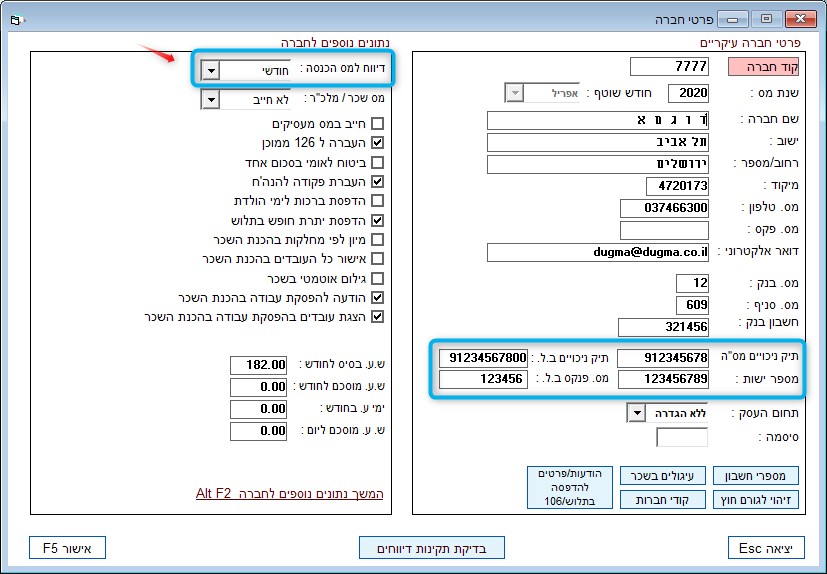Uncheck הצגת עובדים בהפסקת עבודה checkbox
The width and height of the screenshot is (827, 574).
(x=377, y=317)
